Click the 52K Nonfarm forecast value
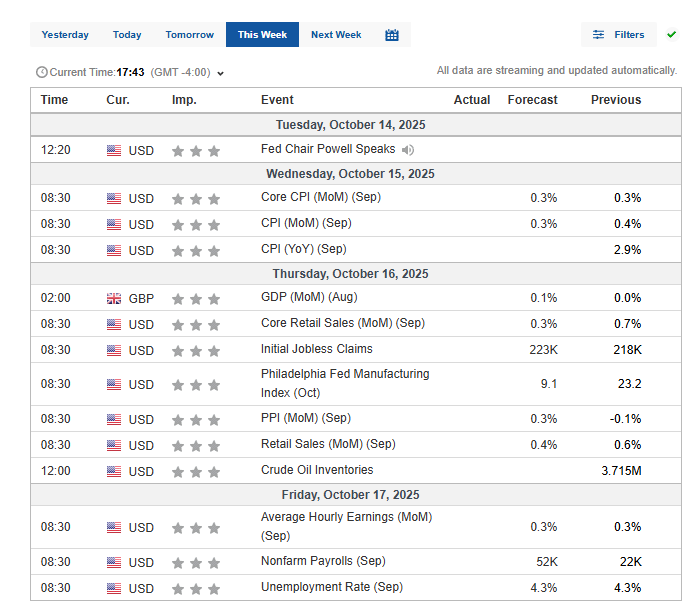695x611 pixels. click(547, 562)
